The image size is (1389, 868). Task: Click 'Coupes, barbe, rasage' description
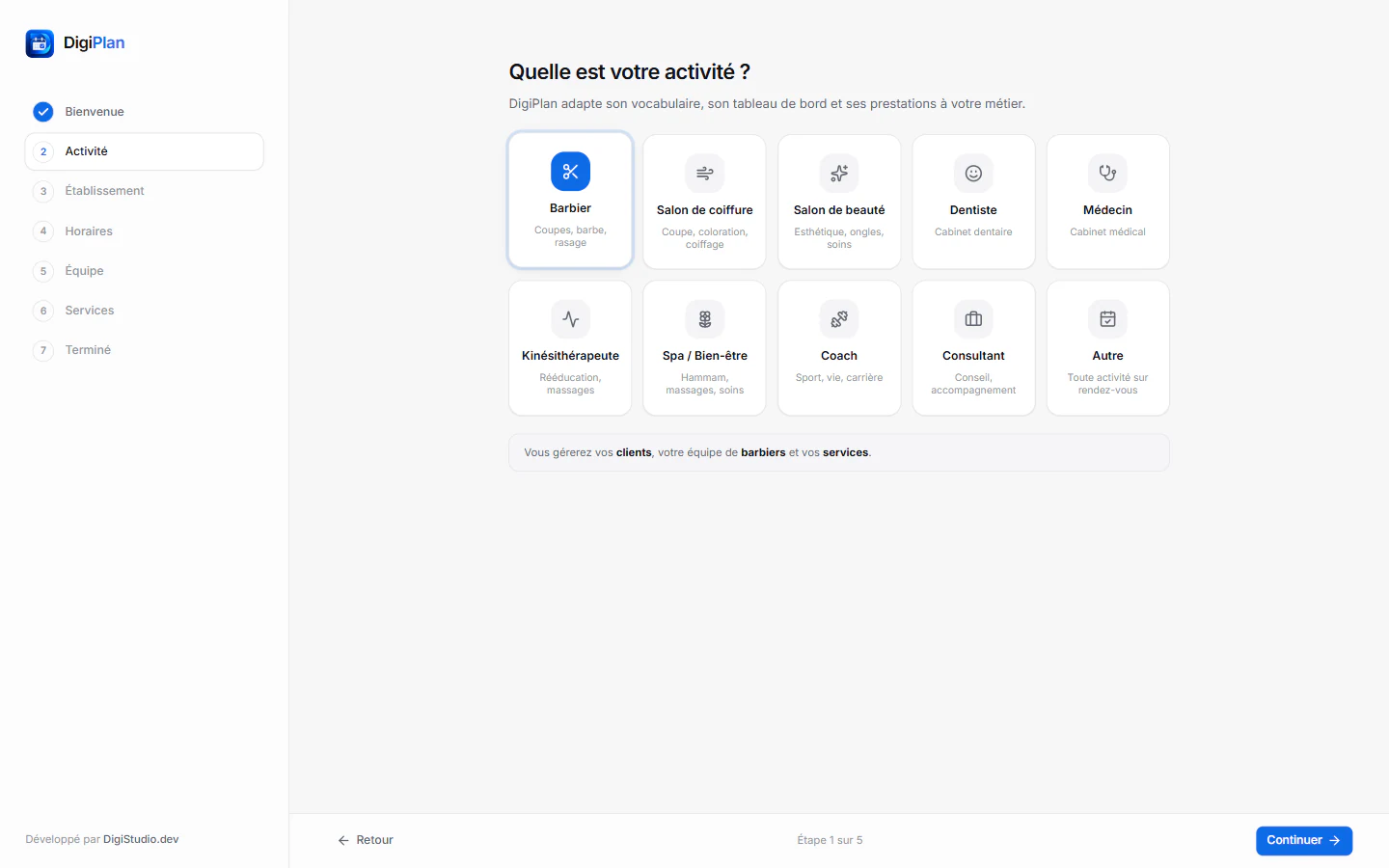pos(570,236)
